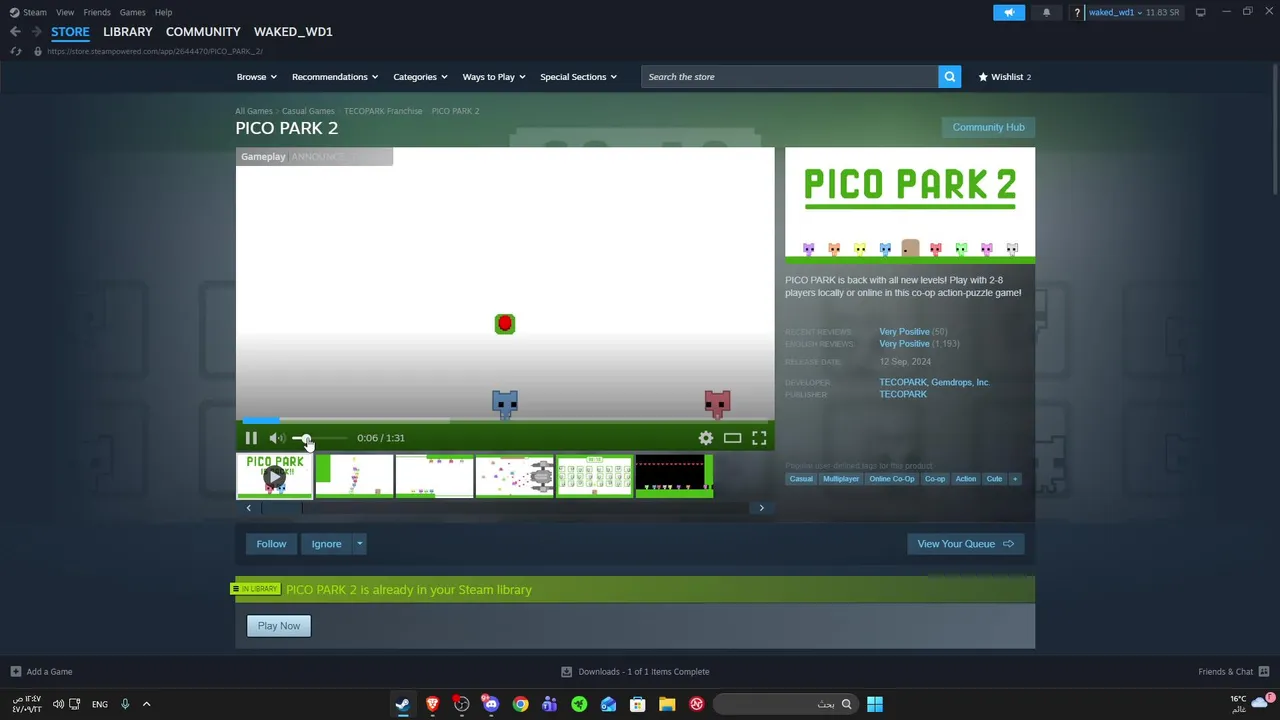Reload the store page via refresh icon

(15, 51)
